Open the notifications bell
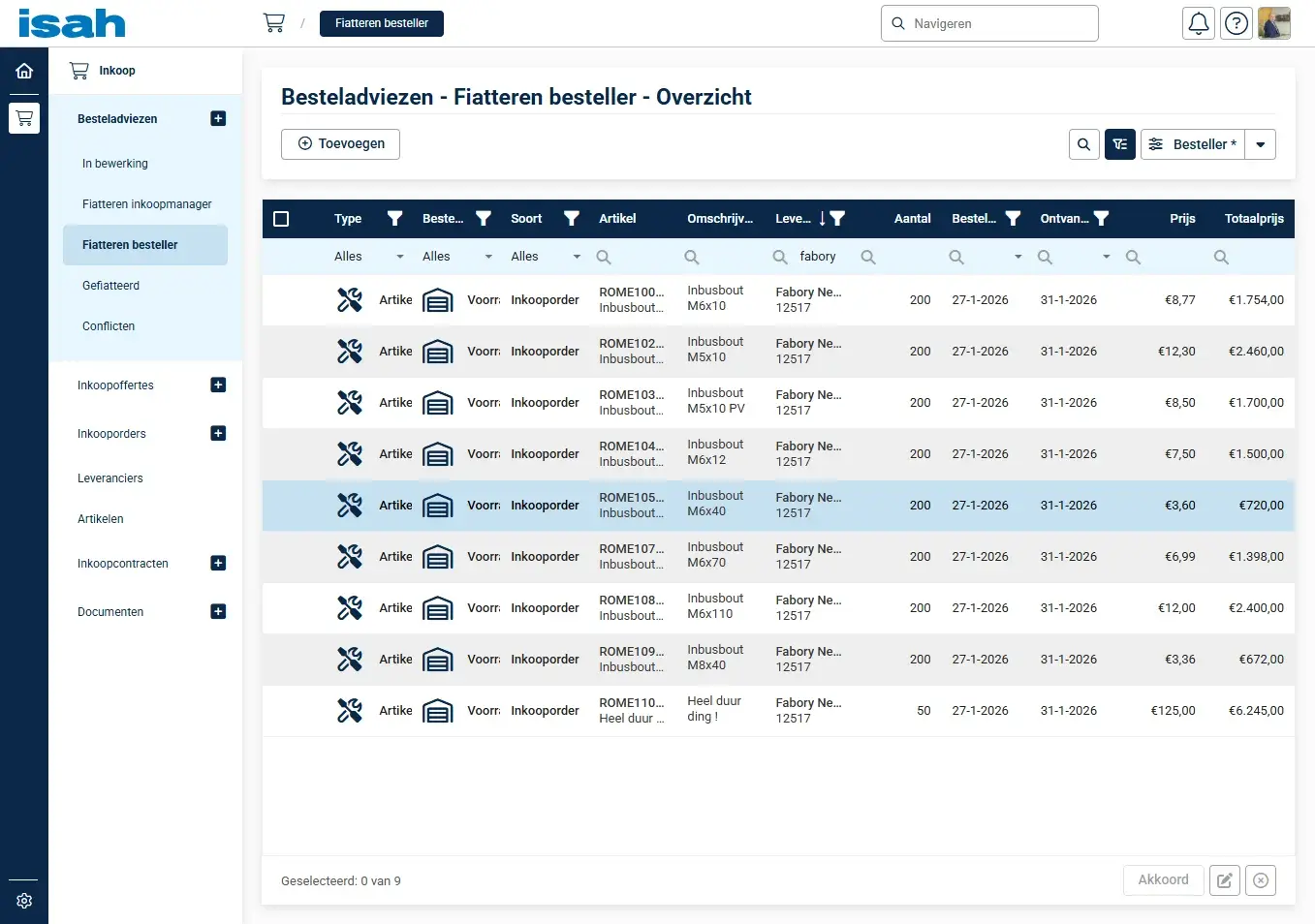The height and width of the screenshot is (924, 1315). point(1199,23)
